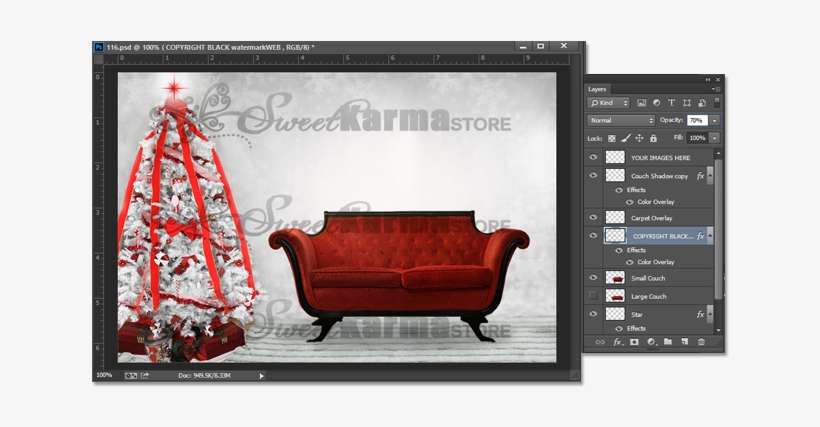The width and height of the screenshot is (820, 427).
Task: Create a new group folder icon
Action: pos(668,342)
